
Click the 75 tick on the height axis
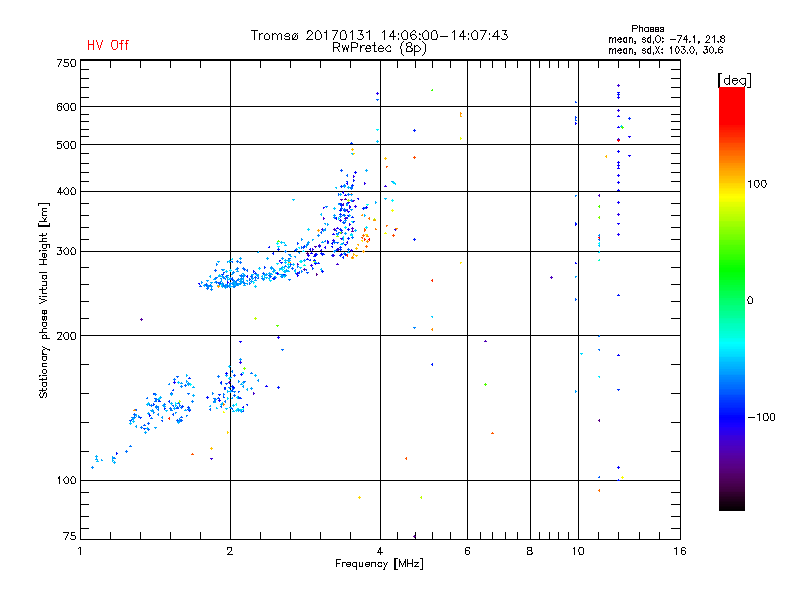[69, 536]
